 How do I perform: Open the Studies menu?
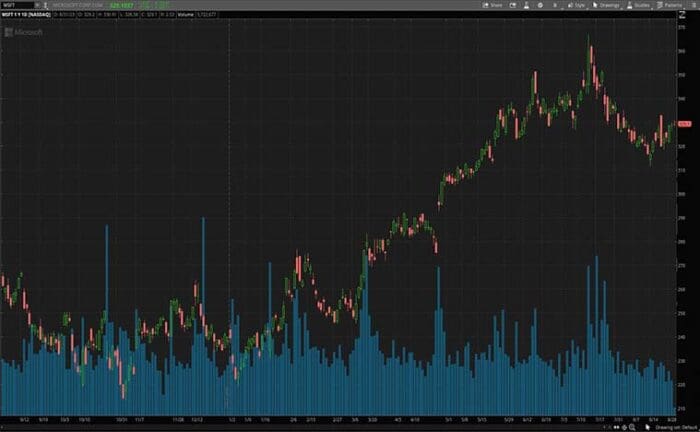click(638, 5)
